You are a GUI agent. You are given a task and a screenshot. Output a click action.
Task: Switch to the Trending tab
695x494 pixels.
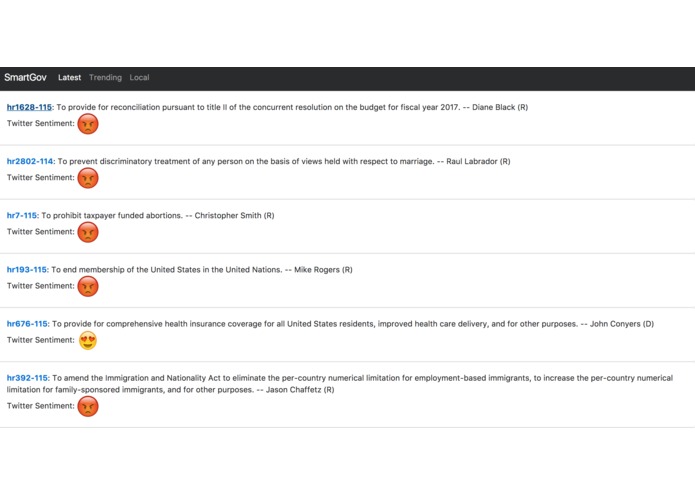point(105,78)
